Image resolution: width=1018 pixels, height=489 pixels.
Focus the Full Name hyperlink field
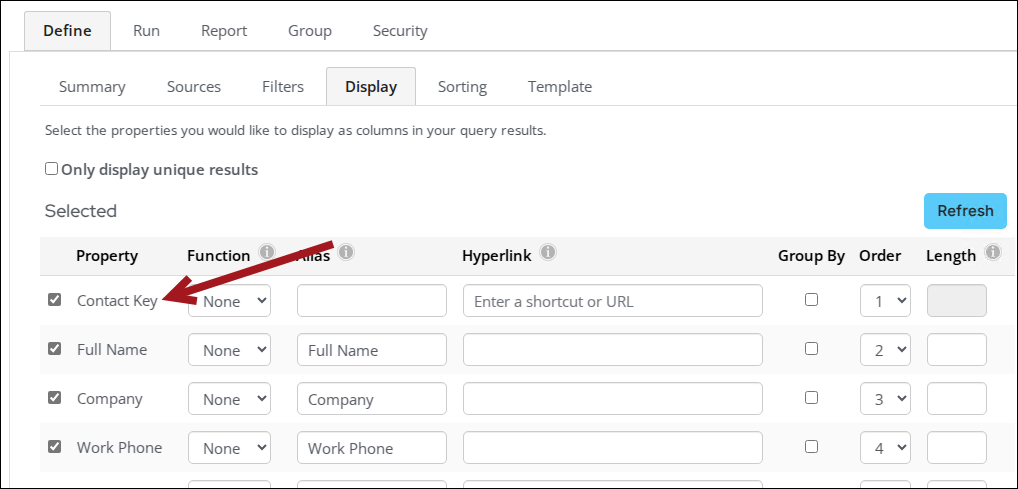613,349
